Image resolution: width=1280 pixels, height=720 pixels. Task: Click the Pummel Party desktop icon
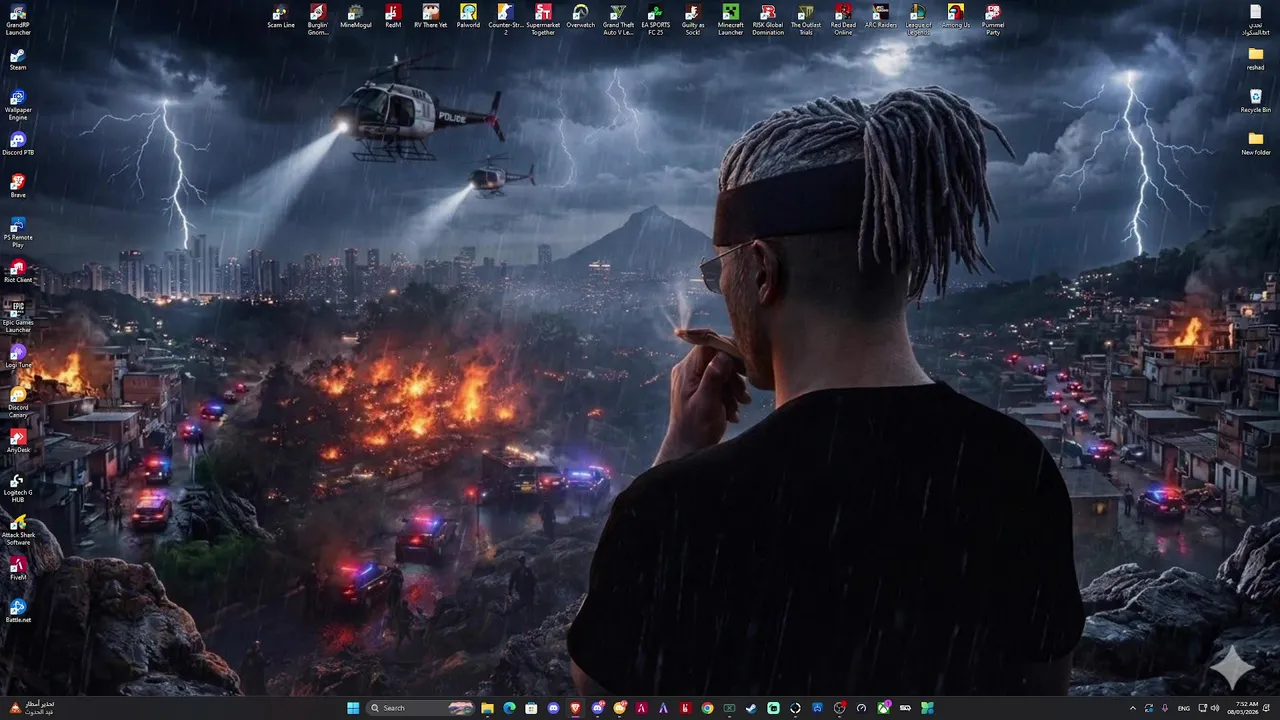pyautogui.click(x=993, y=19)
